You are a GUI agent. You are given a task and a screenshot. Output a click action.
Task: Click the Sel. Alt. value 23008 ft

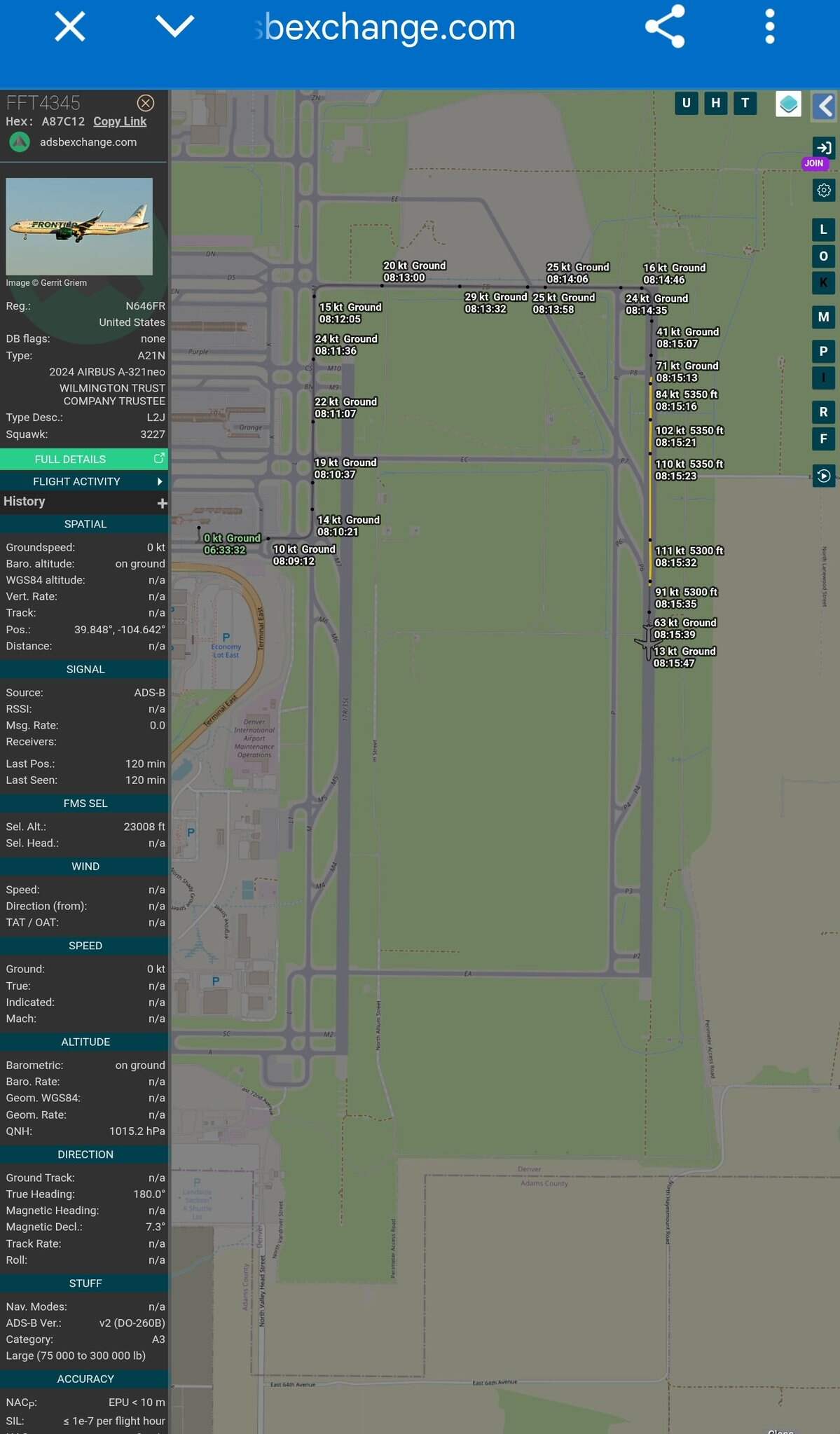click(x=144, y=827)
